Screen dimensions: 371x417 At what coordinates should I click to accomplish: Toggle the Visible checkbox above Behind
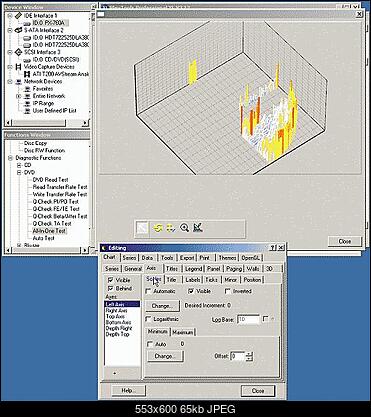click(x=110, y=280)
